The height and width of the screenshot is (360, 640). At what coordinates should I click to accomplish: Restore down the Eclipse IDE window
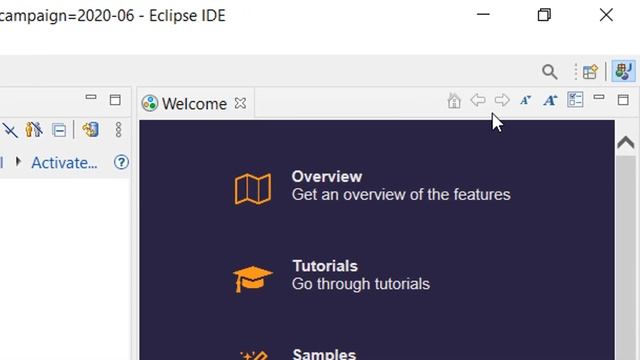pos(544,15)
